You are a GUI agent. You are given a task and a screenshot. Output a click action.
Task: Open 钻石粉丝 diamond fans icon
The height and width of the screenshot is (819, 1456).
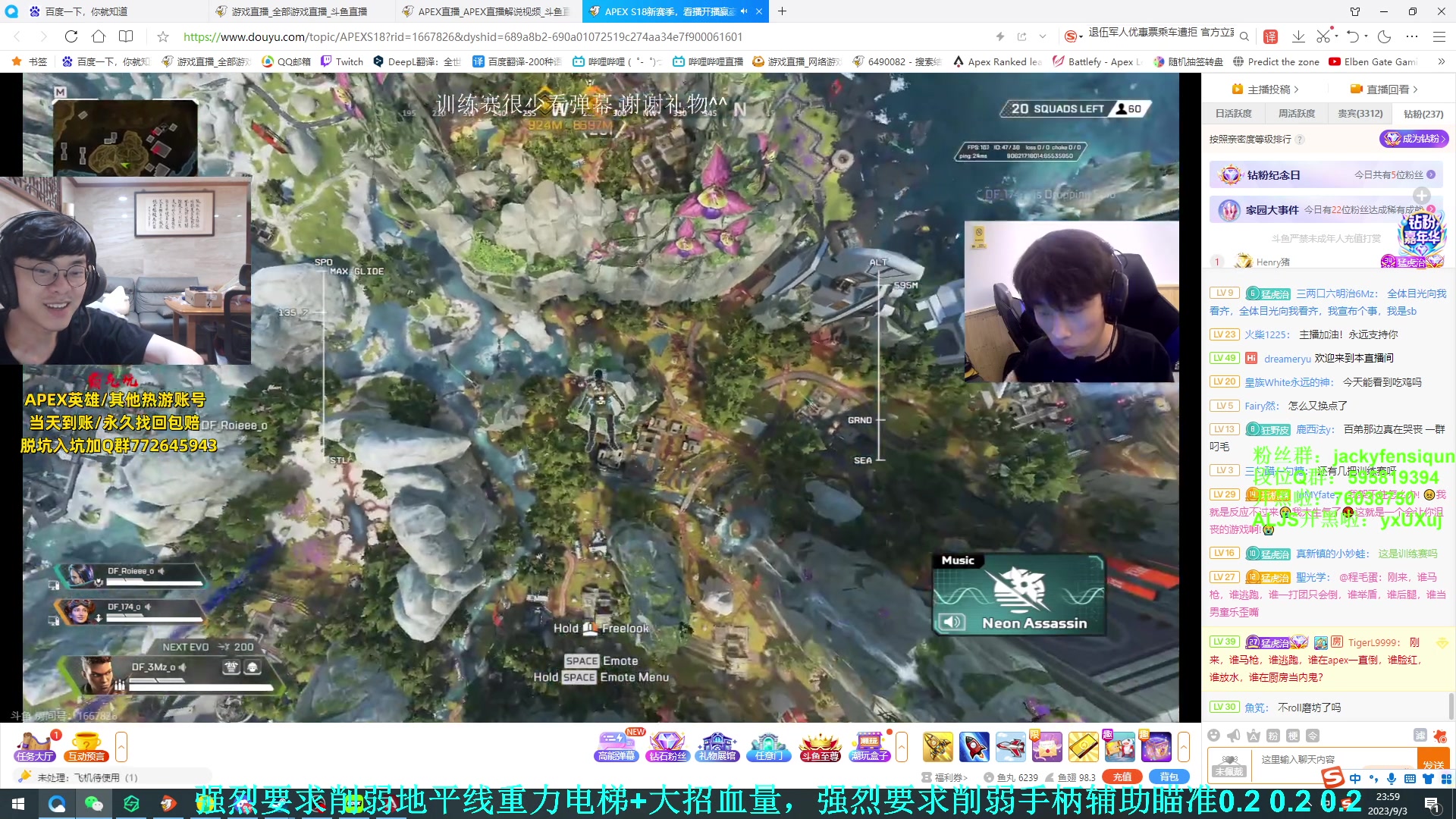[x=667, y=746]
